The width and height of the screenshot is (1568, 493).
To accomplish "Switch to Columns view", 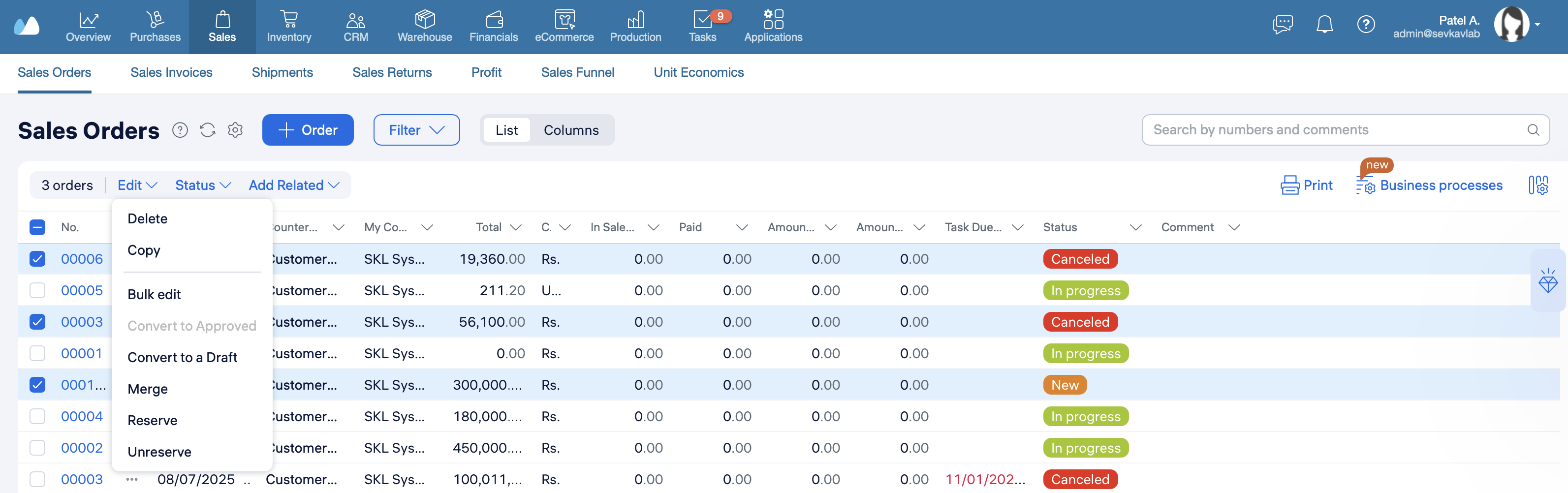I will (571, 130).
